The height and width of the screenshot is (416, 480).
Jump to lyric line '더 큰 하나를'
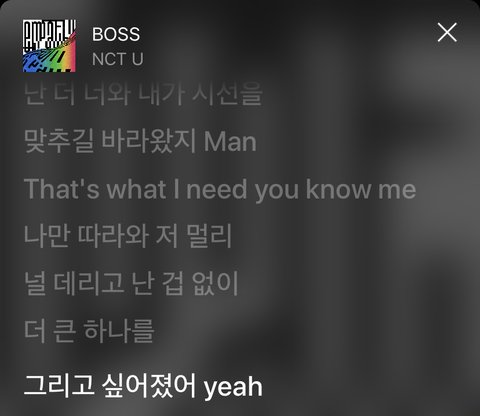[89, 331]
